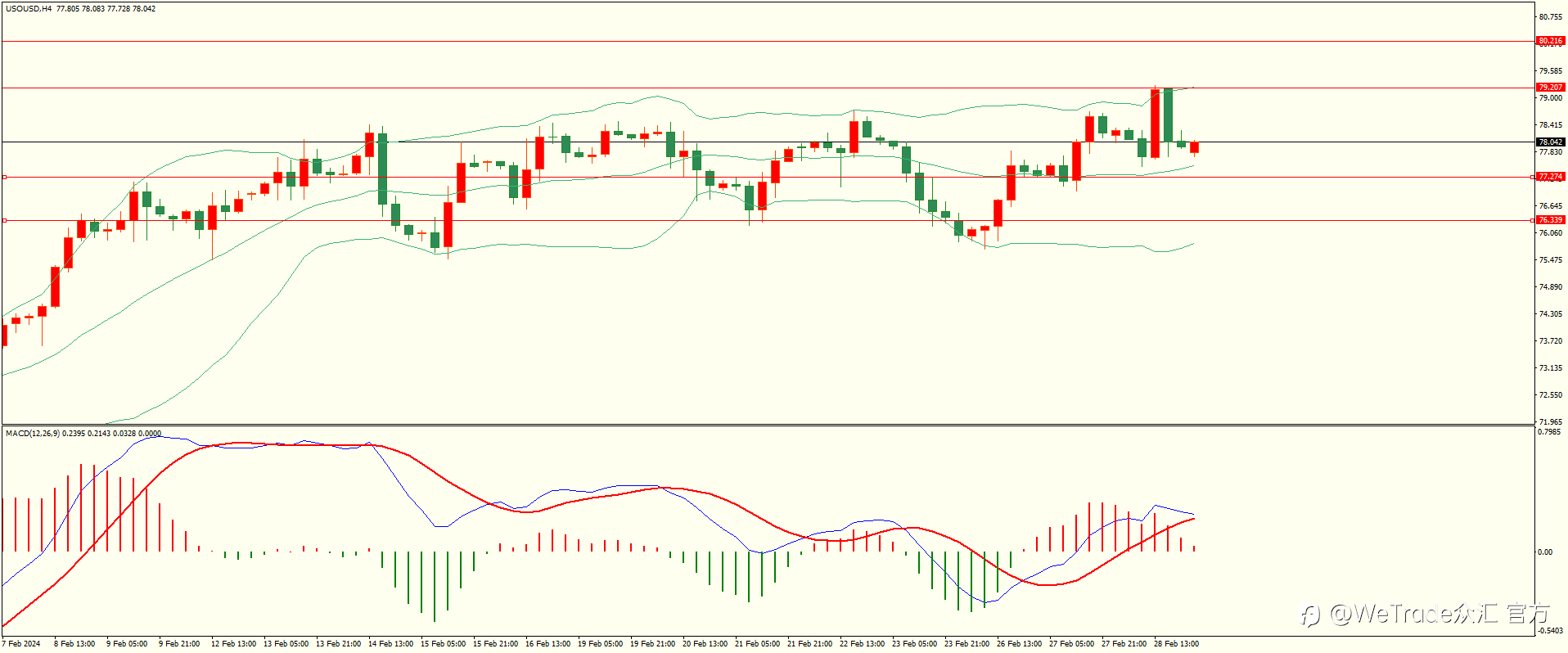Select the 80.216 red price tag
The image size is (1568, 653).
click(1551, 40)
